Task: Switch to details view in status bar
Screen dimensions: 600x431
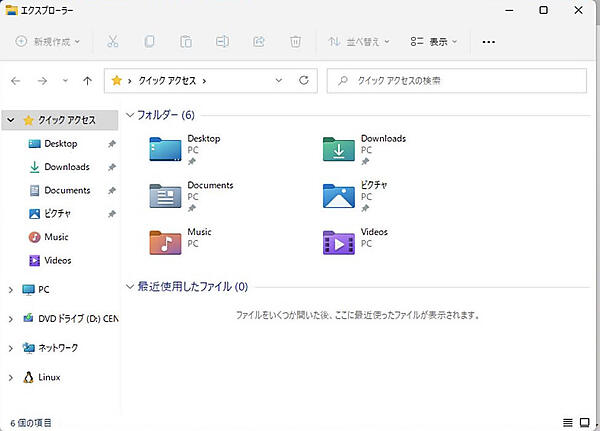Action: click(569, 423)
